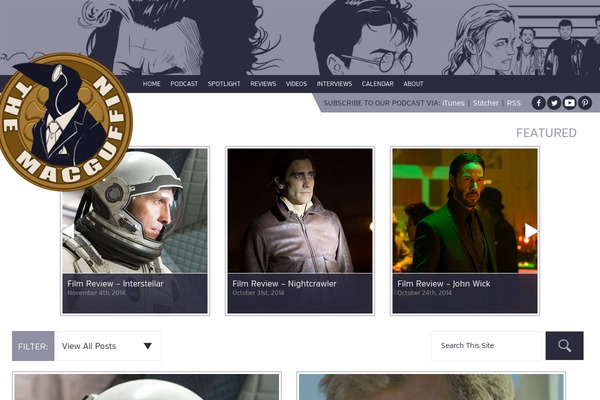Advance featured carousel with right arrow
Screen dimensions: 600x400
pos(531,231)
